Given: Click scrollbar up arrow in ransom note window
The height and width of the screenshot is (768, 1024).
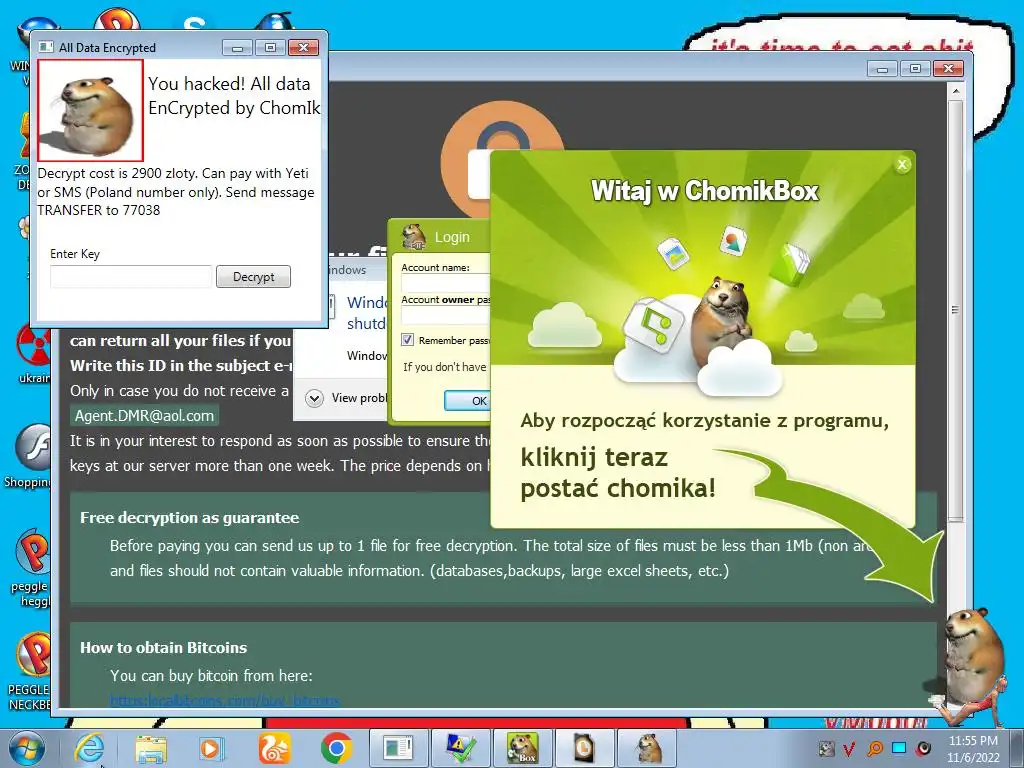Looking at the screenshot, I should click(955, 91).
